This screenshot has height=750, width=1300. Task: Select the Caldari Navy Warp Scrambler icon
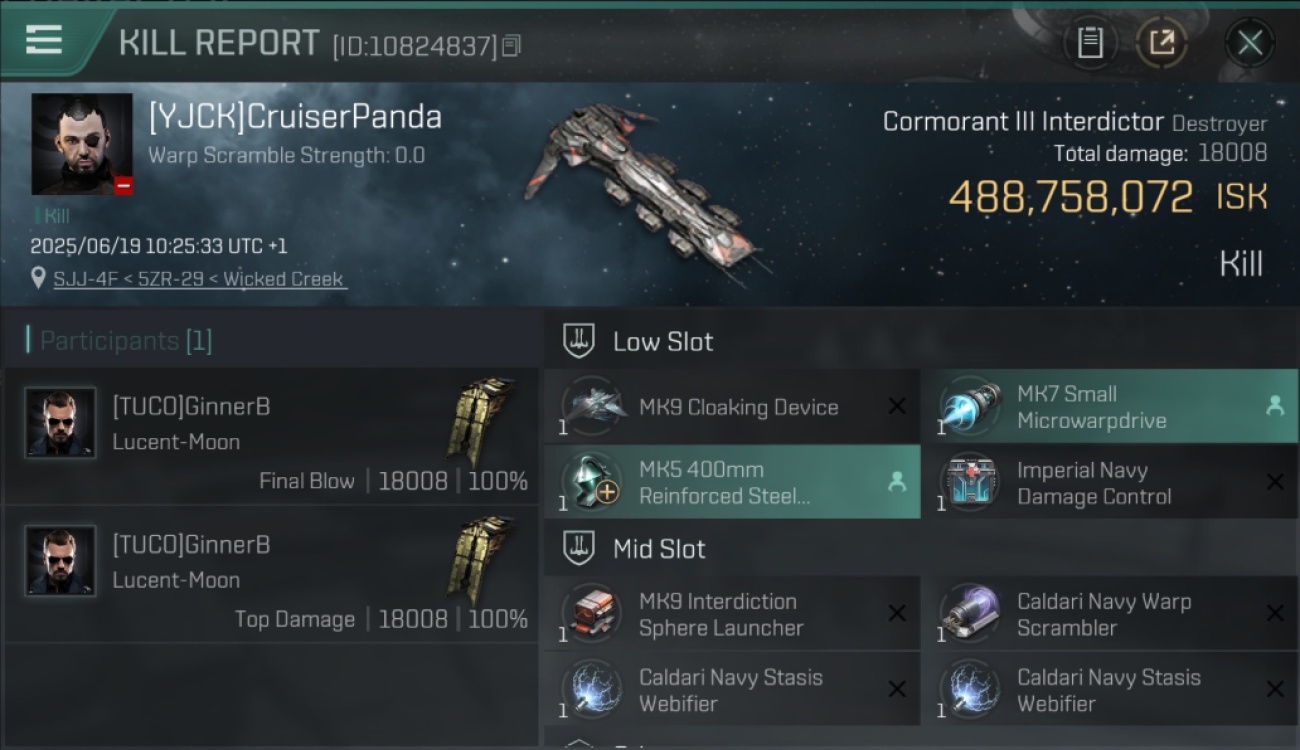click(x=970, y=614)
